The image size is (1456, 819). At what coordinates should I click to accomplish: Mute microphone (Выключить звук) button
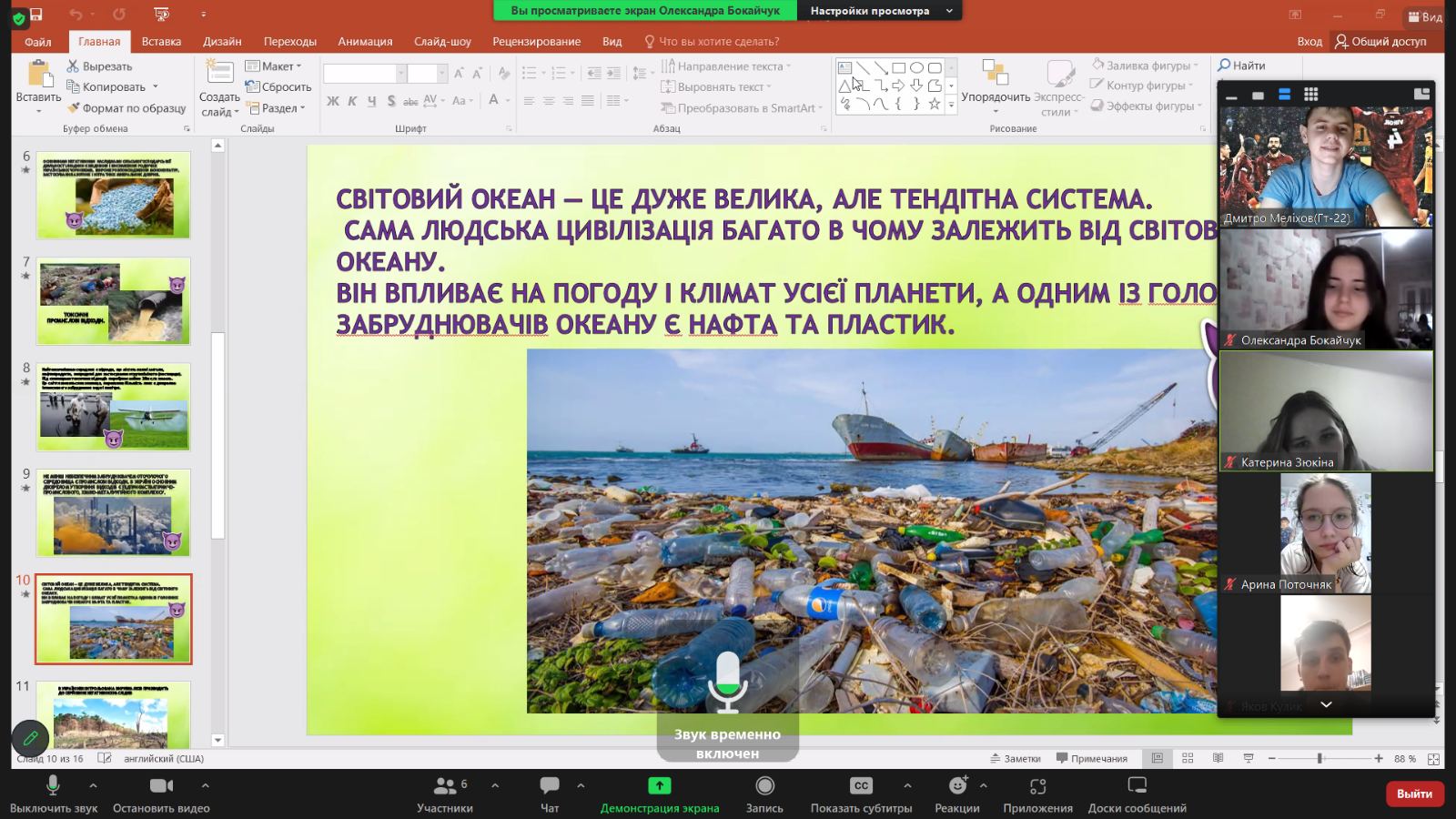53,794
